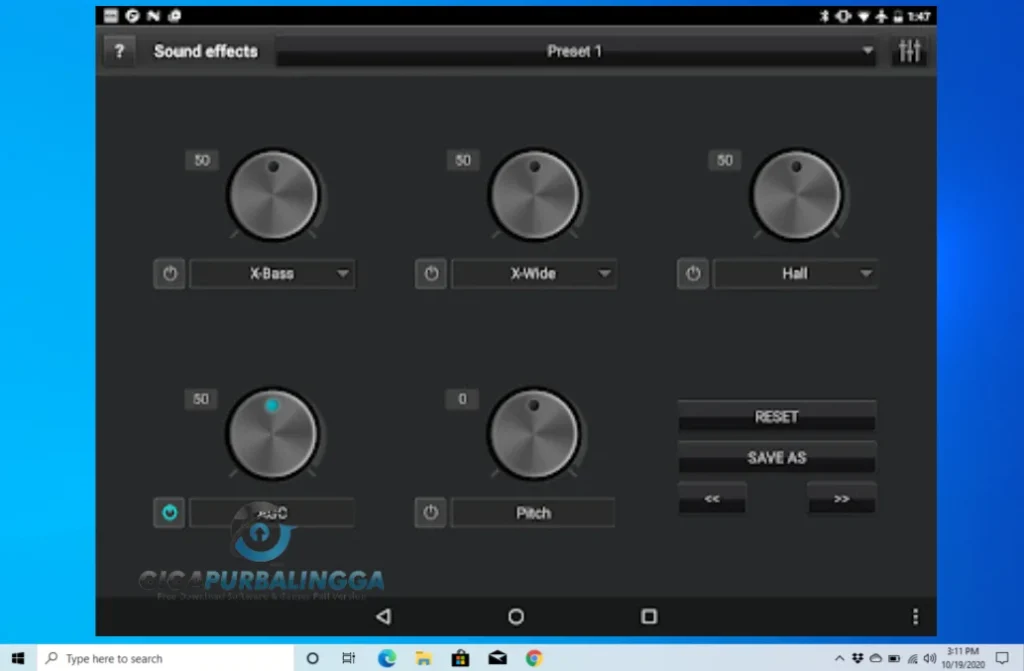Image resolution: width=1024 pixels, height=671 pixels.
Task: Enable the X-Bass effect power toggle
Action: coord(169,273)
